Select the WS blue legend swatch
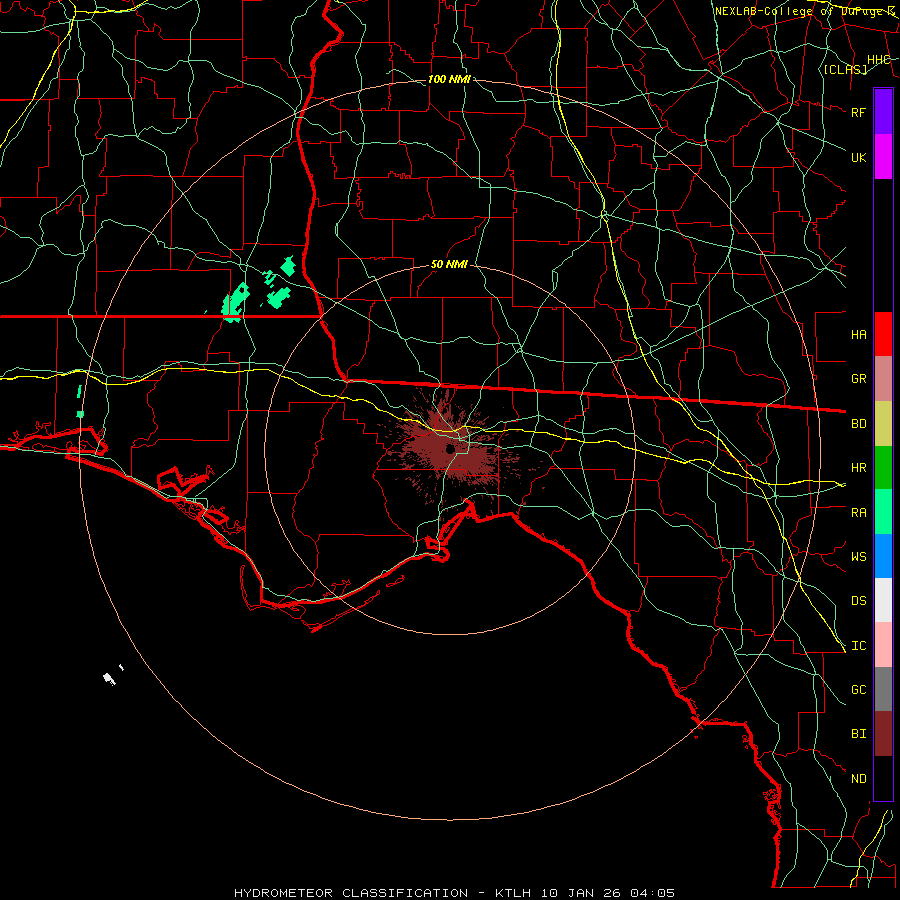The image size is (900, 900). point(883,556)
